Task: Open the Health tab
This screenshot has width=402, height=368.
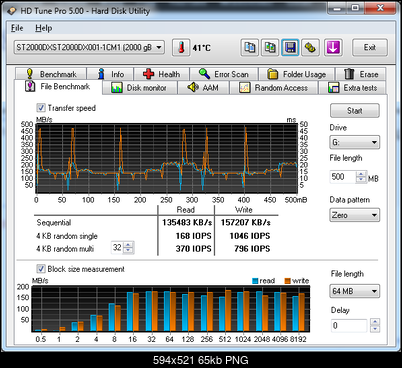Action: [162, 74]
